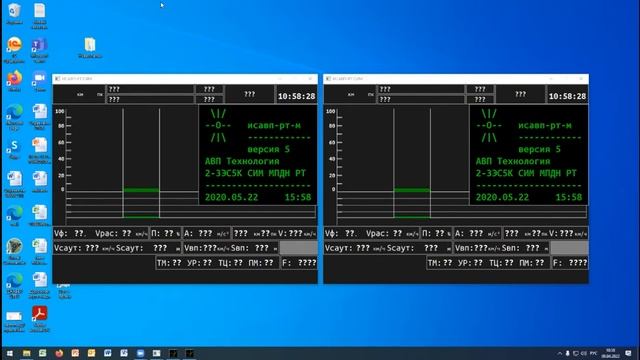Click the F: ???? field in left window
Image resolution: width=640 pixels, height=360 pixels.
[299, 263]
